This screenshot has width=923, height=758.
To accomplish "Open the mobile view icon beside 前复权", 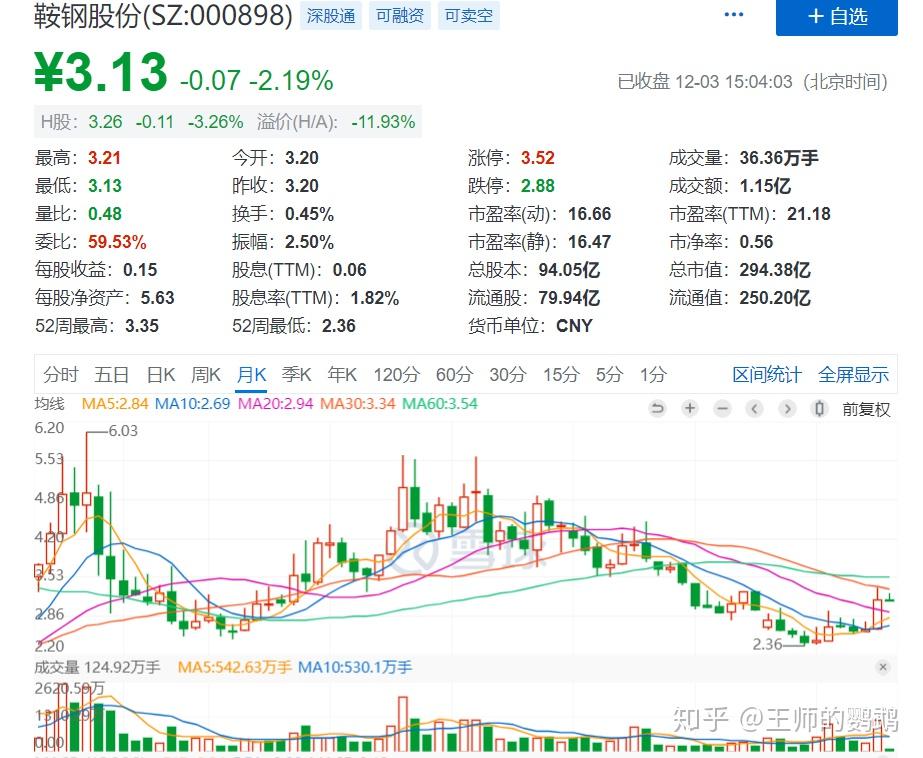I will (817, 409).
